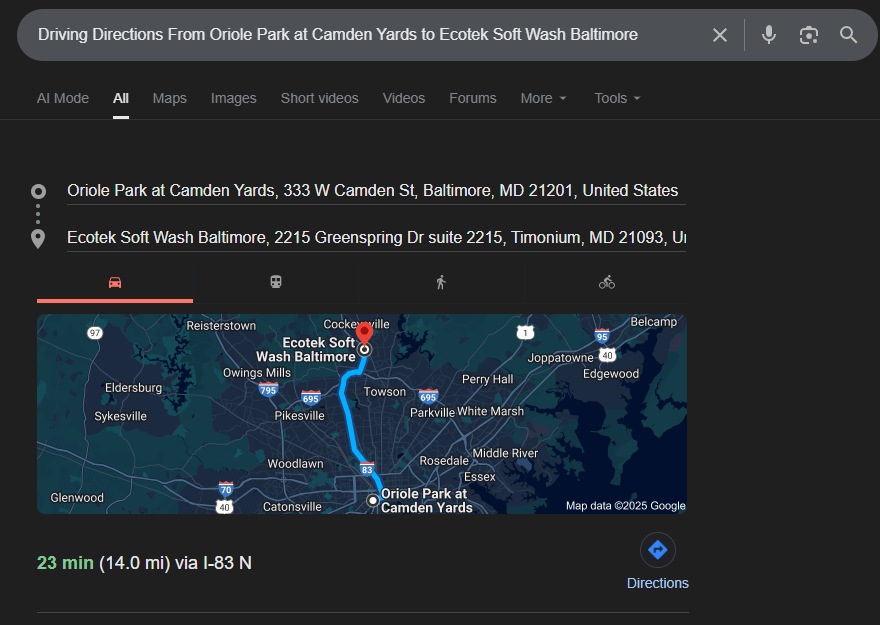Click the magnifying glass search icon

click(x=849, y=35)
